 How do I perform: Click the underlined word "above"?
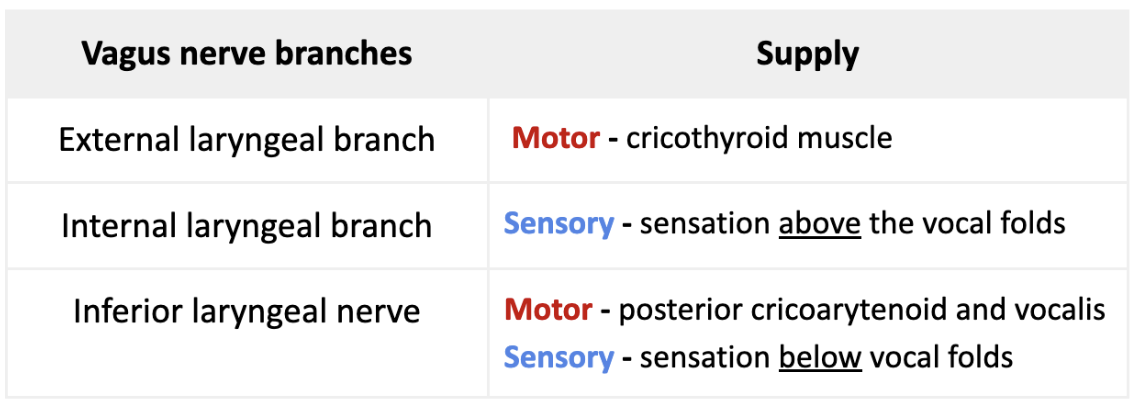pyautogui.click(x=820, y=223)
